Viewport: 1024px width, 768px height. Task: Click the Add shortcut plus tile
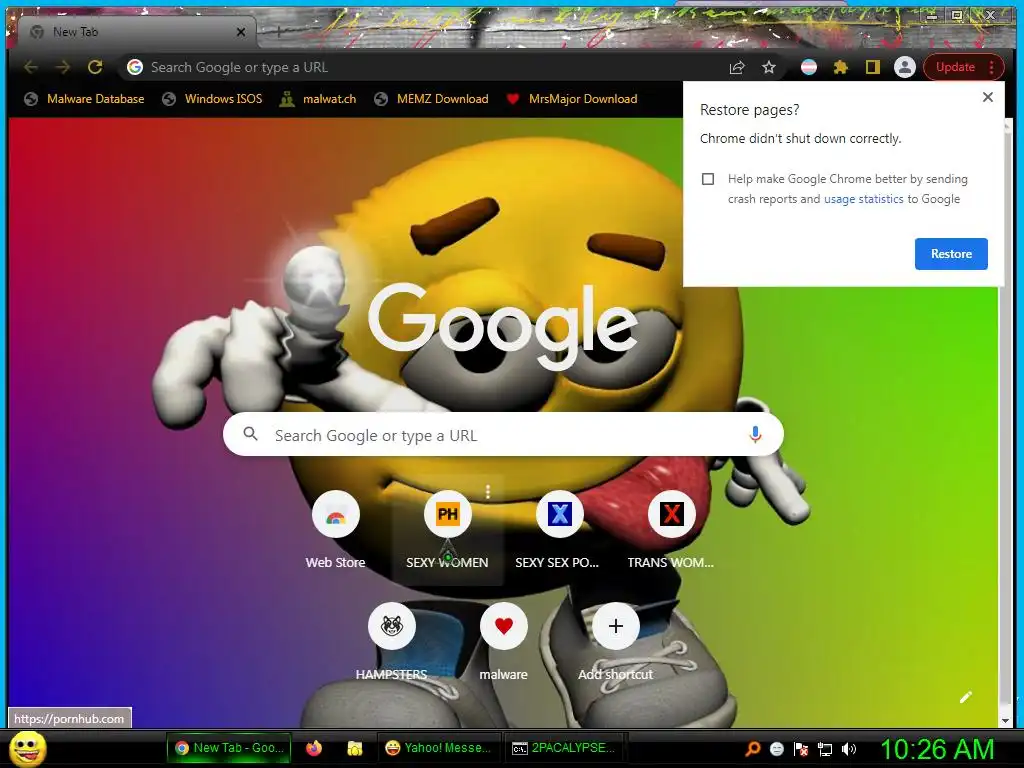(x=615, y=641)
